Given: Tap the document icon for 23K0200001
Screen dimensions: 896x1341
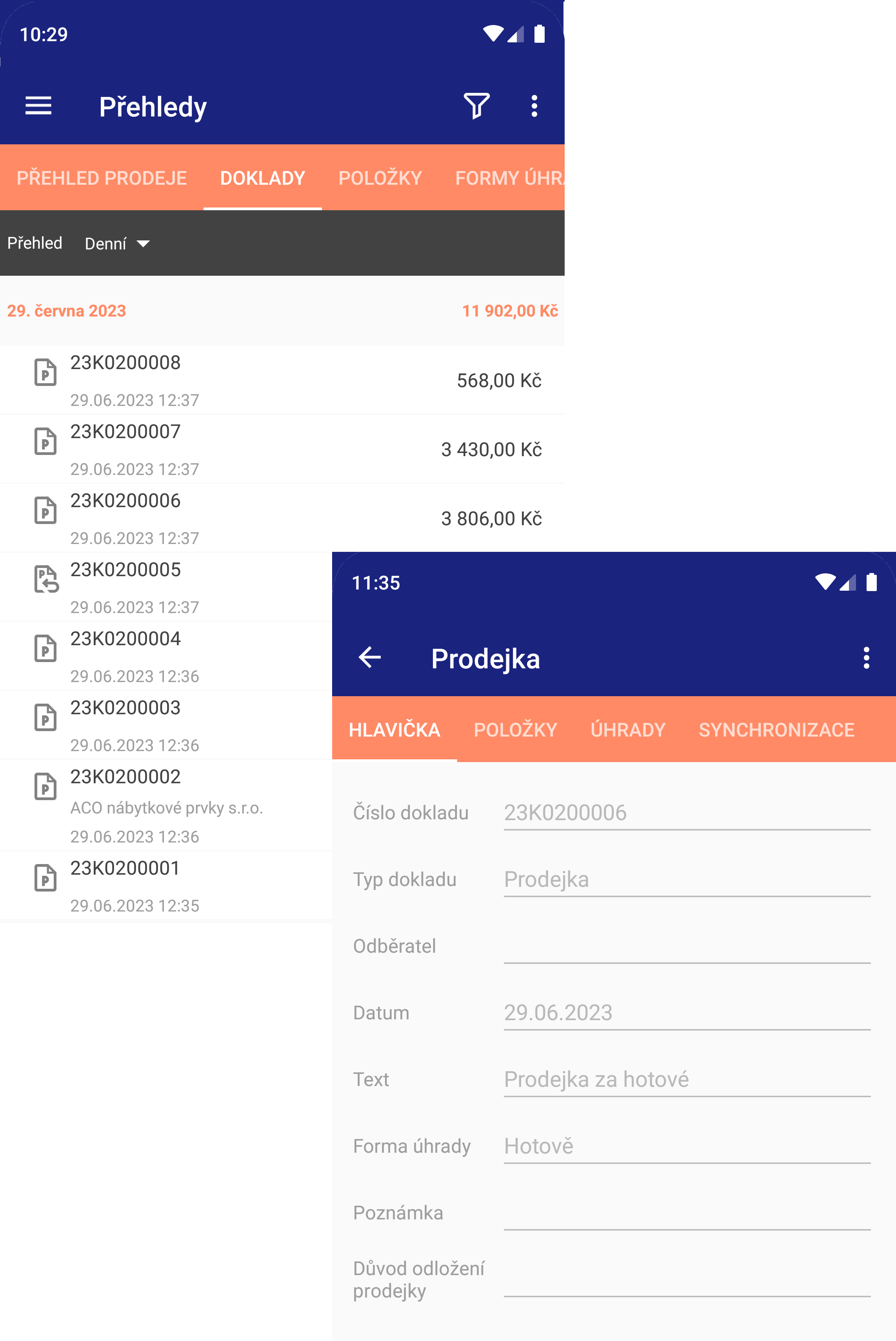Looking at the screenshot, I should coord(45,877).
